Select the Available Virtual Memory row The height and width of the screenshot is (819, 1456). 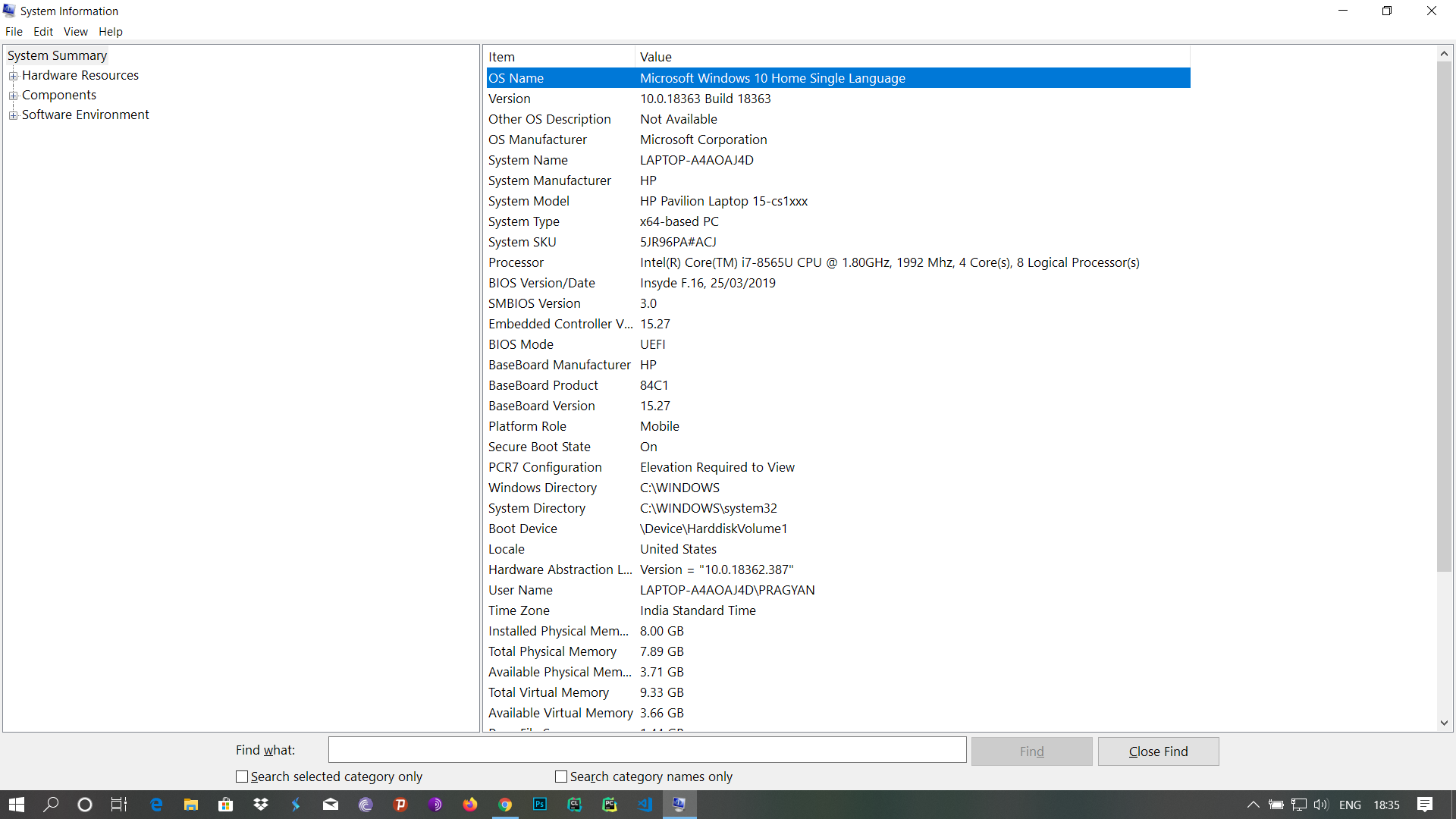[838, 713]
